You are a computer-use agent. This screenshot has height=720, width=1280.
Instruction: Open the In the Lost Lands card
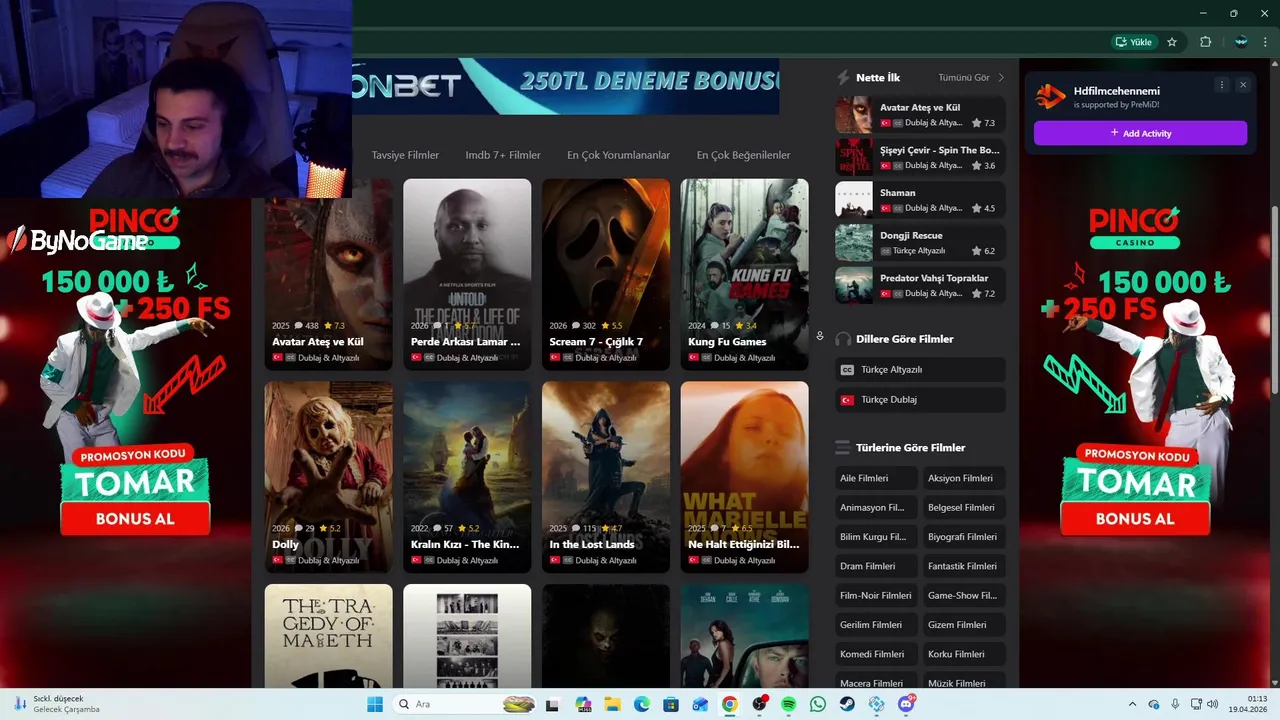606,476
